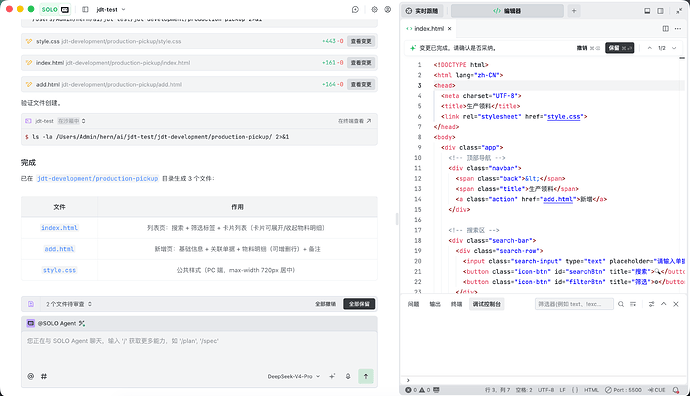Switch to the 问题 panel tab
Image resolution: width=690 pixels, height=396 pixels.
coord(413,304)
